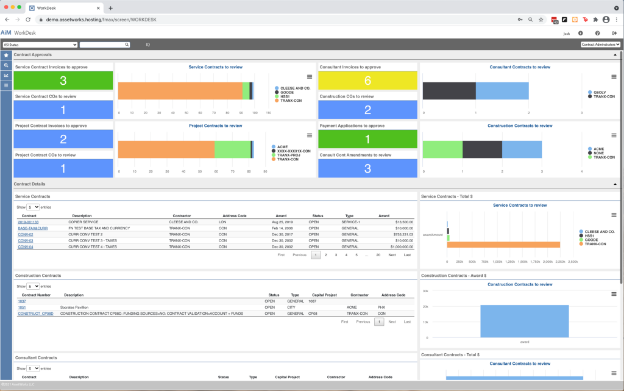The image size is (624, 391).
Task: Click Next in Service Contracts pagination
Action: point(392,255)
